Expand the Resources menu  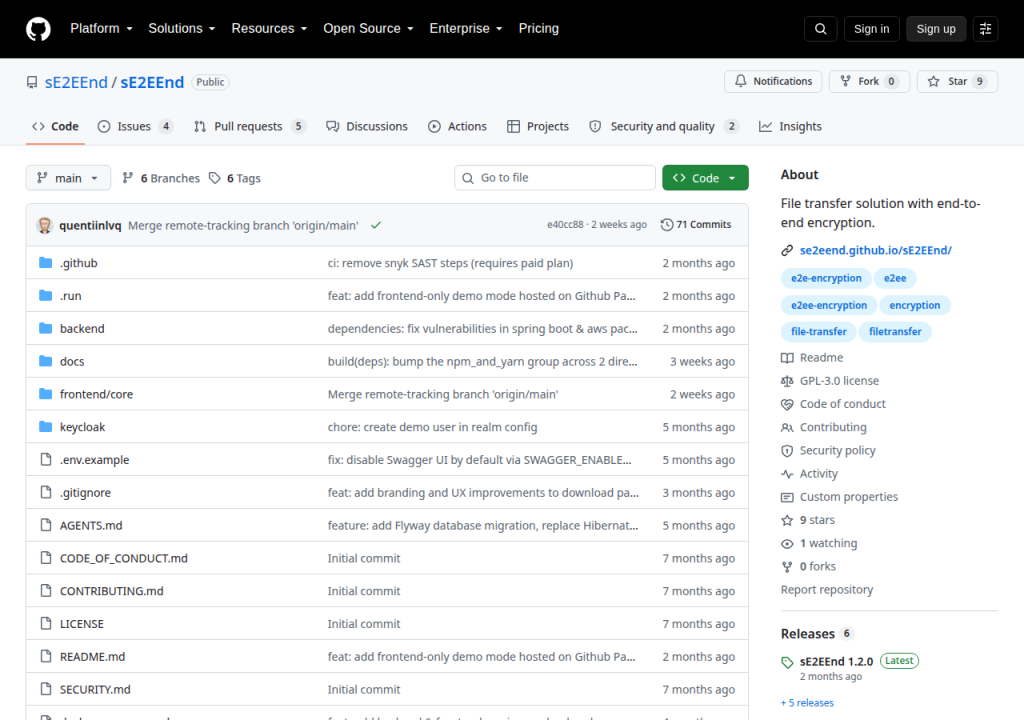(x=269, y=29)
